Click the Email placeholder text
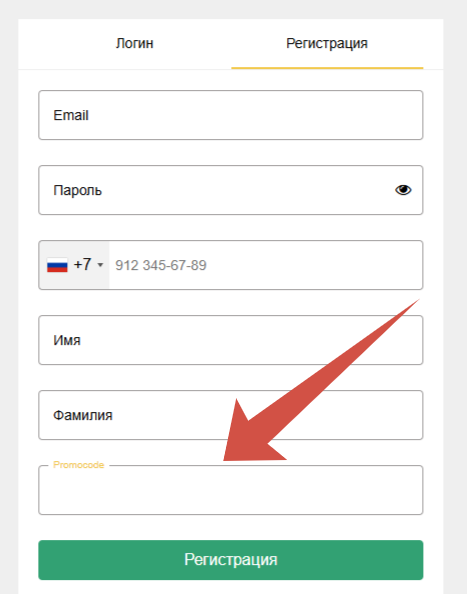The image size is (467, 594). pos(71,115)
